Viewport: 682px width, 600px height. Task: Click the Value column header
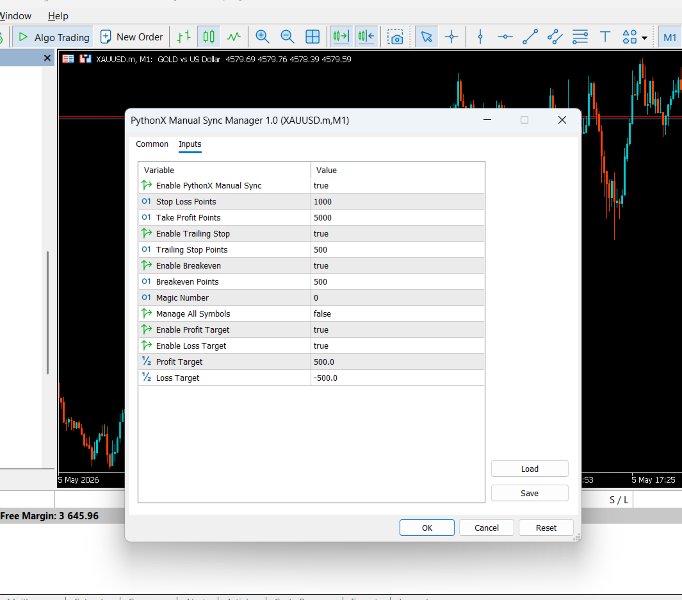398,170
